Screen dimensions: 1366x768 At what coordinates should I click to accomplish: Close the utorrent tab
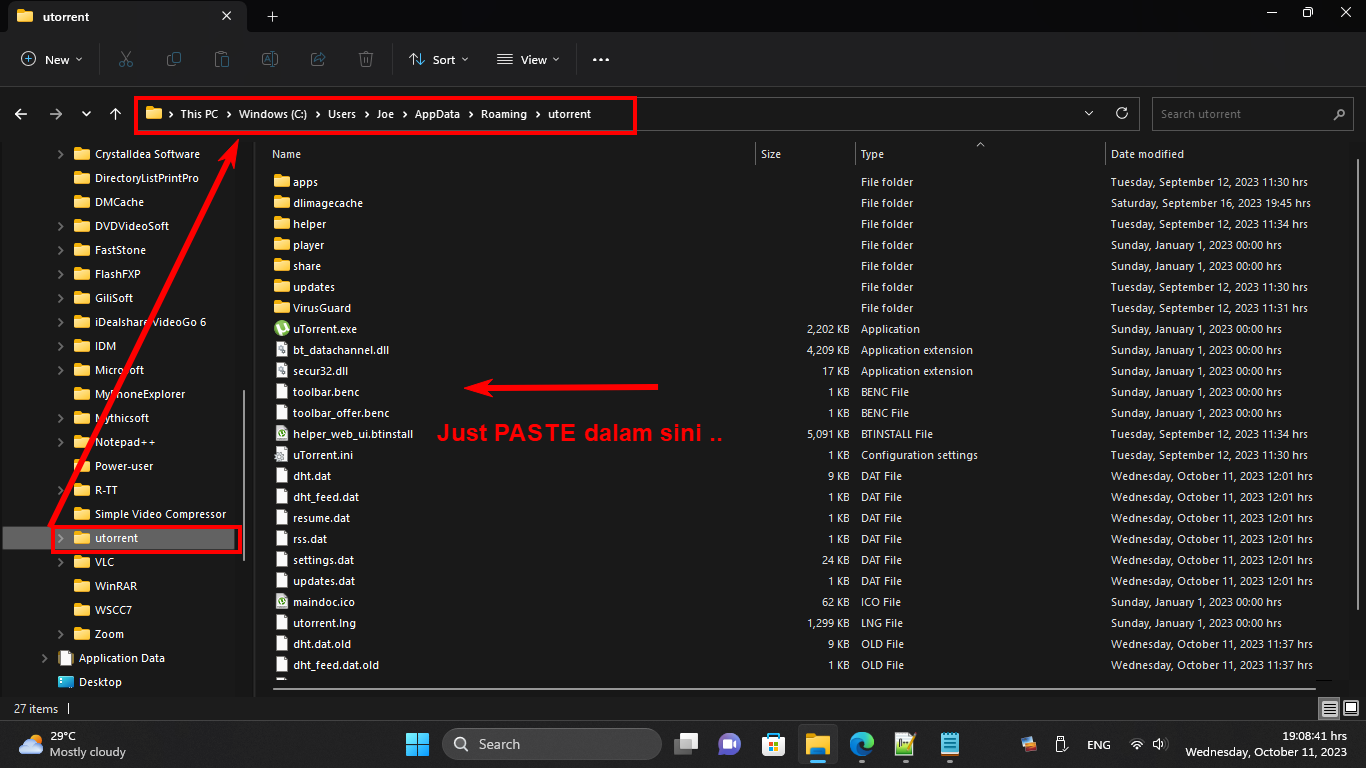tap(227, 16)
